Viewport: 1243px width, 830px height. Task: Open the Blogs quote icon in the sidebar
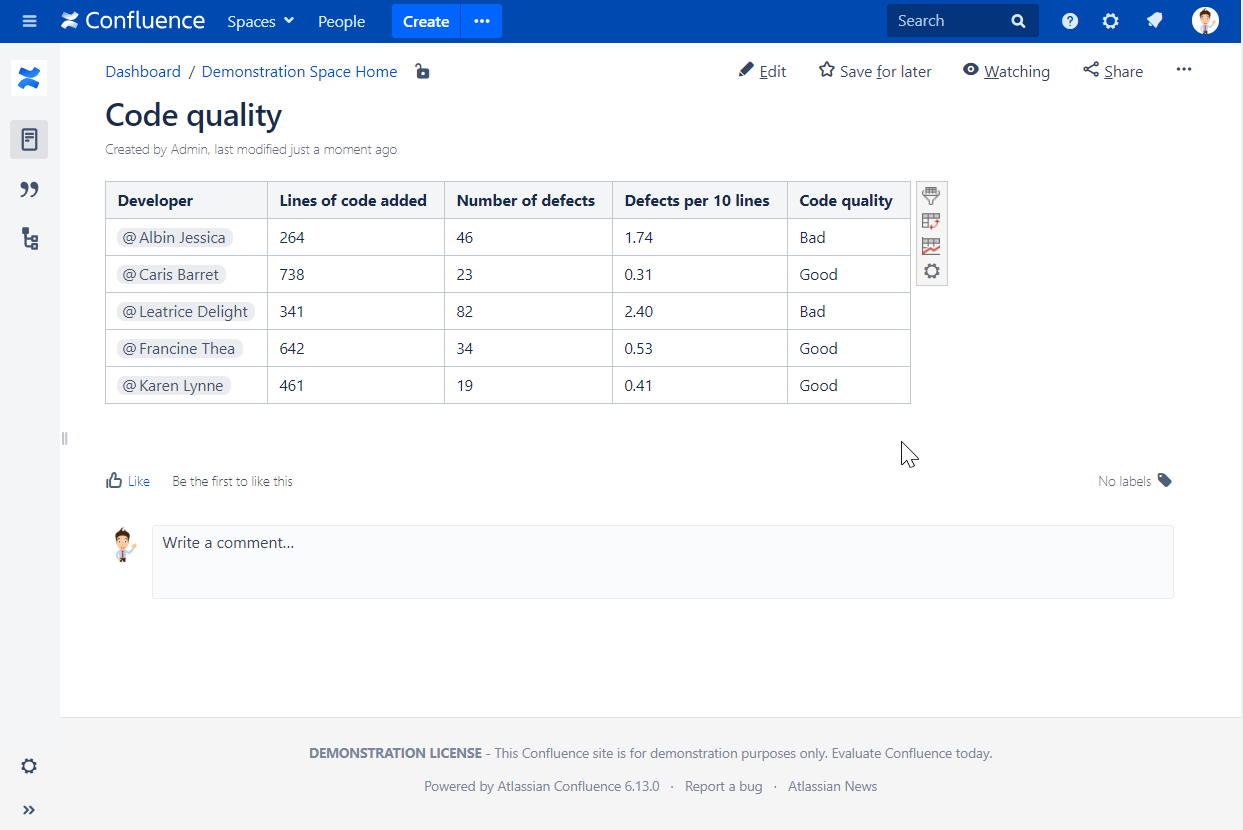pos(28,189)
